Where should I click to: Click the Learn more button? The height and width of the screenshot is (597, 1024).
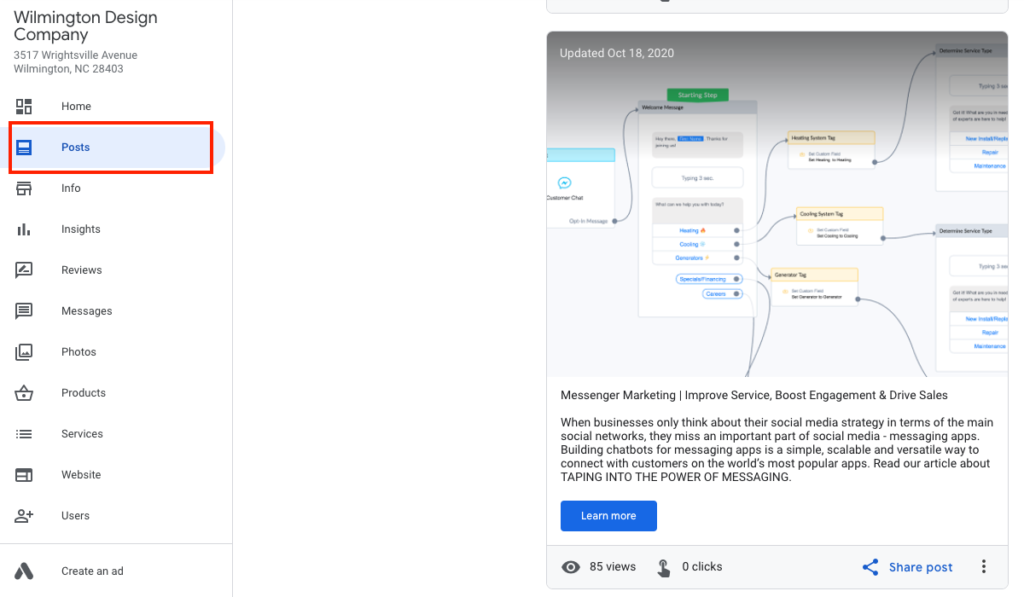[x=609, y=516]
